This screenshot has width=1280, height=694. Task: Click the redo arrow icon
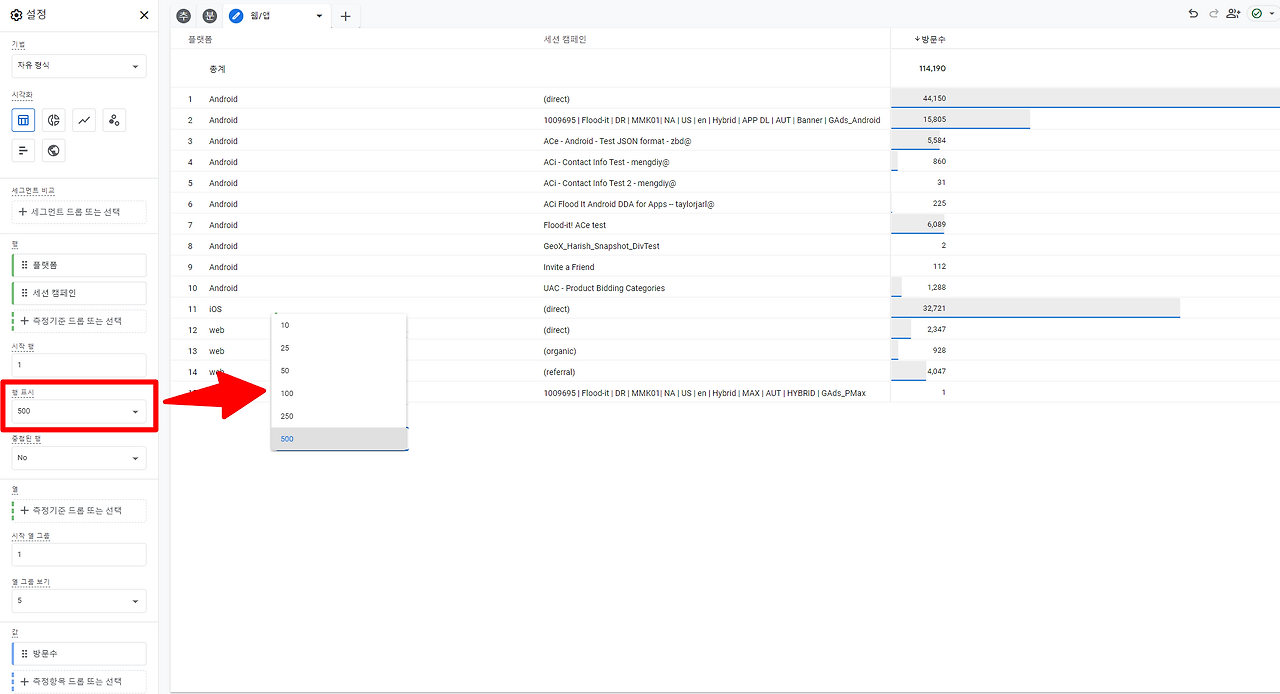click(x=1213, y=14)
